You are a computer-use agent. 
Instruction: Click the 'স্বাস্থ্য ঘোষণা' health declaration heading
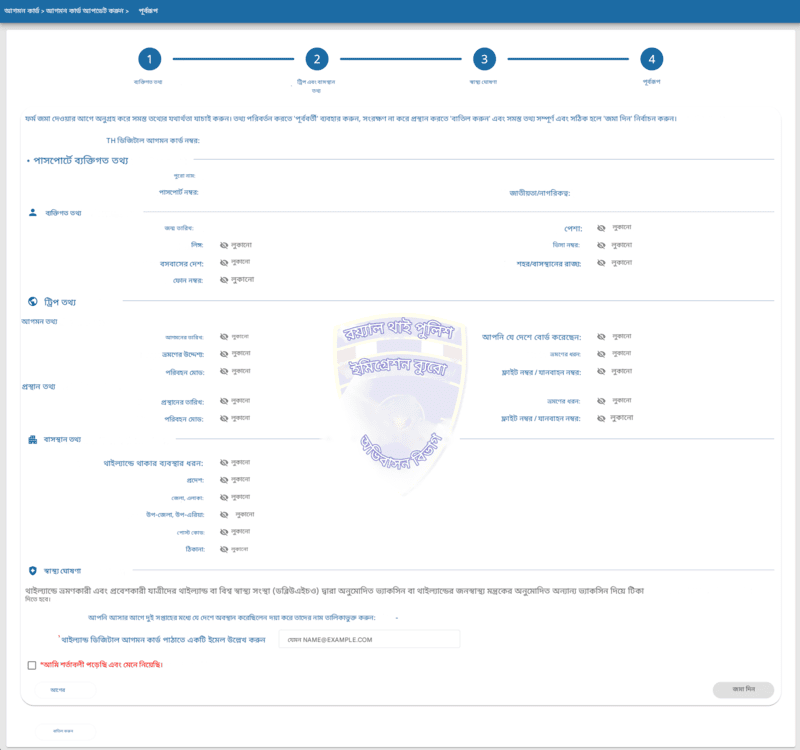62,571
